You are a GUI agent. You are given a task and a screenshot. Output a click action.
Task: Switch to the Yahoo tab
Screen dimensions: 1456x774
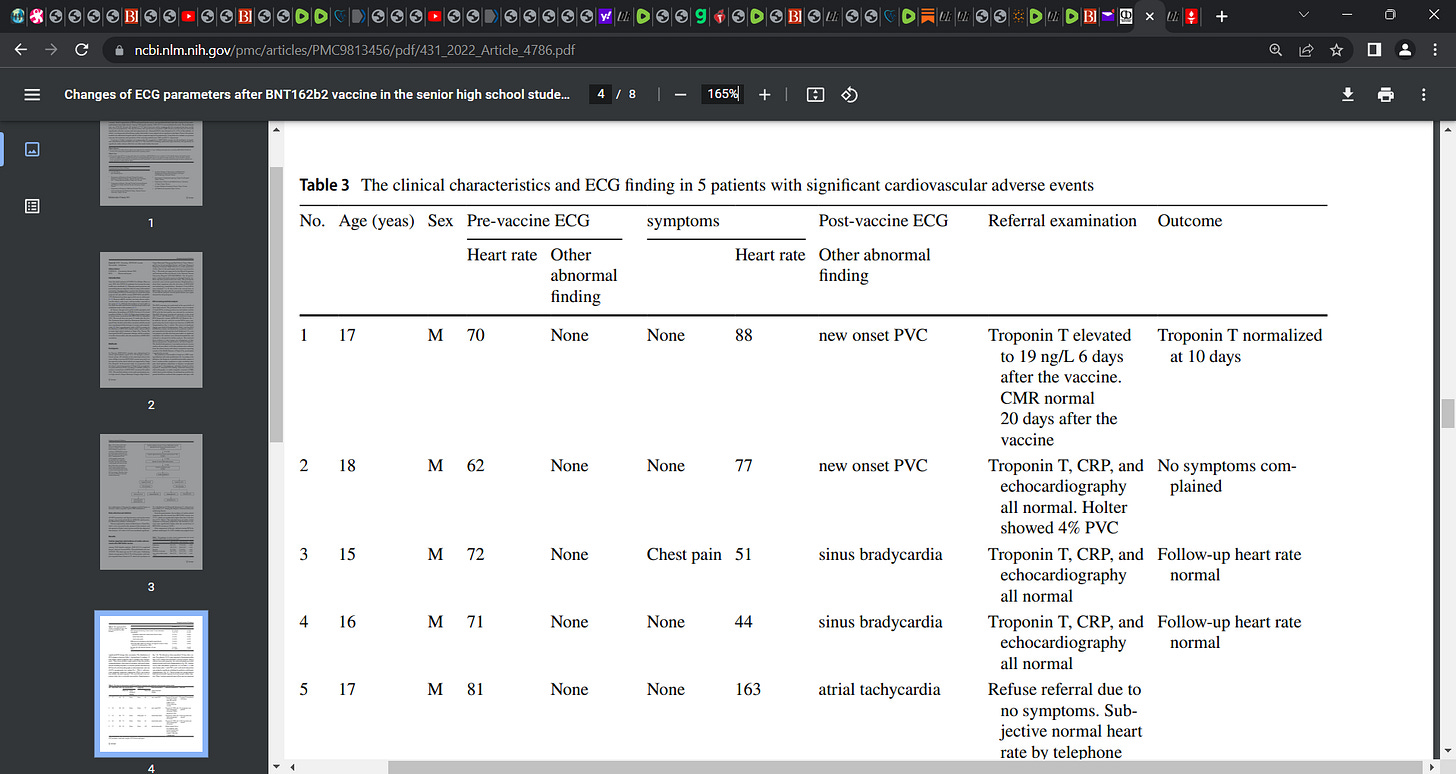point(606,16)
